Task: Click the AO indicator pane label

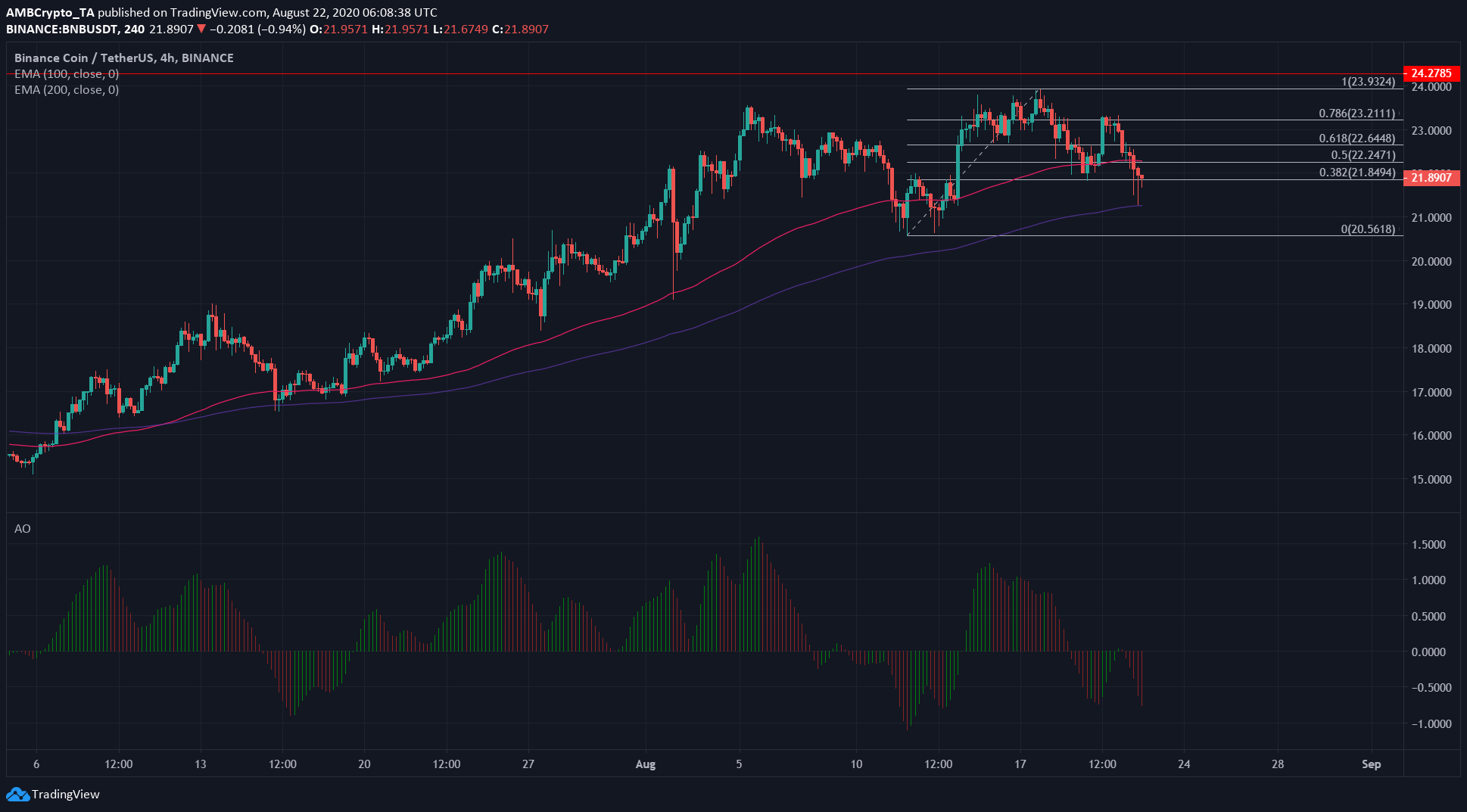Action: [23, 528]
